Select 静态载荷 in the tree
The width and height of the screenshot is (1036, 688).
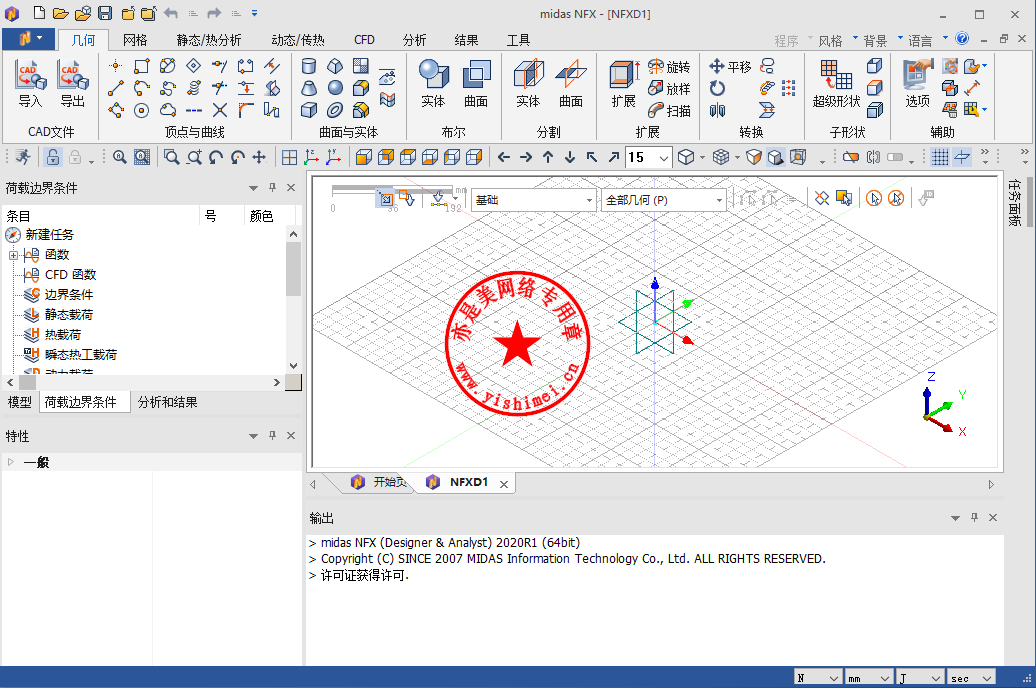(x=69, y=315)
